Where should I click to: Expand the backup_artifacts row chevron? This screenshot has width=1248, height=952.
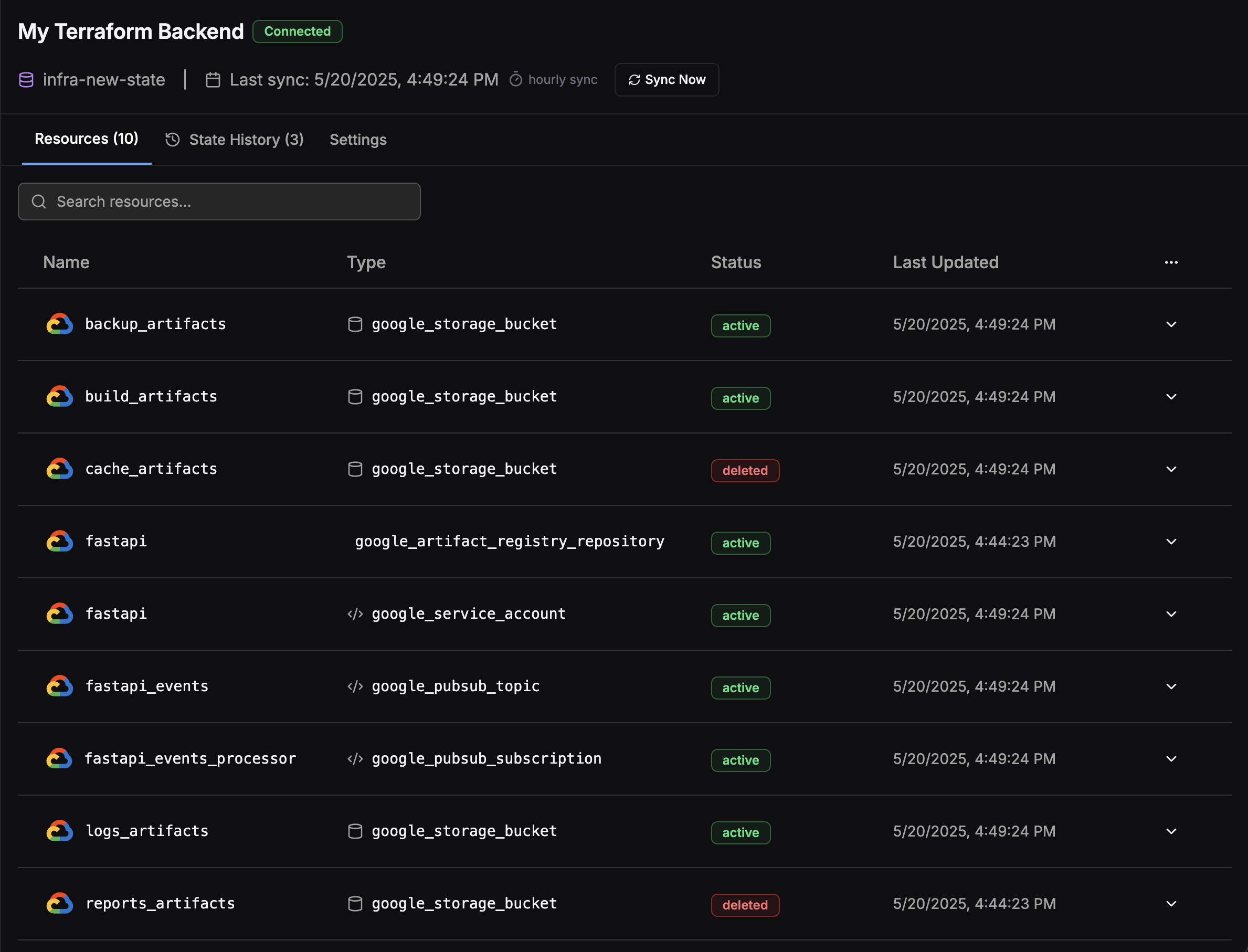coord(1171,324)
